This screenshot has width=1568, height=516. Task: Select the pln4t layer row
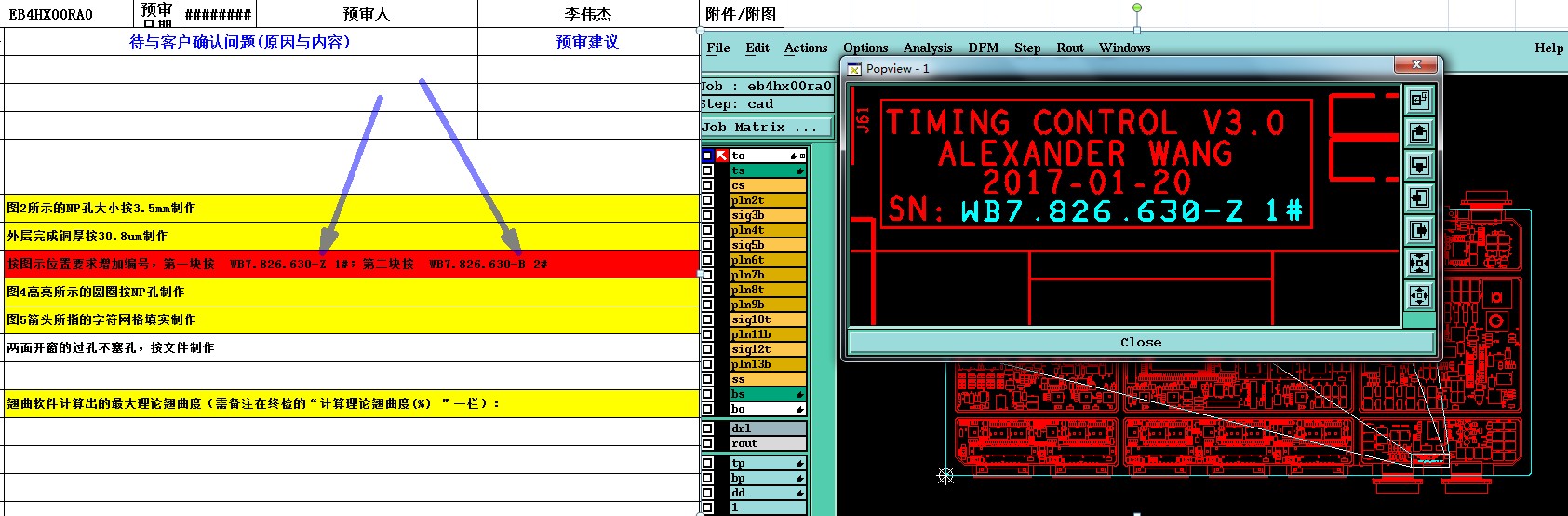pyautogui.click(x=768, y=230)
